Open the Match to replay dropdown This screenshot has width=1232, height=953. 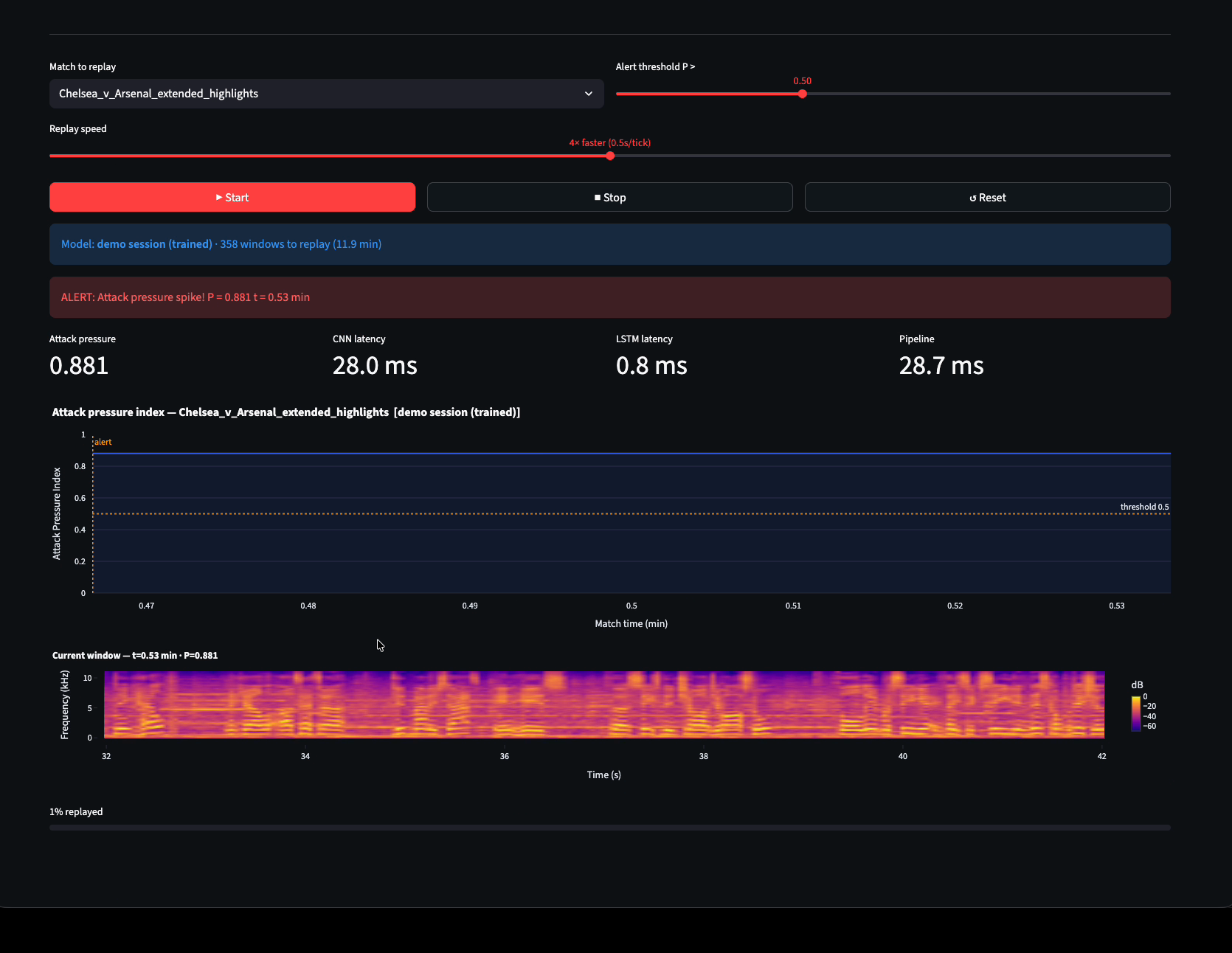[325, 94]
